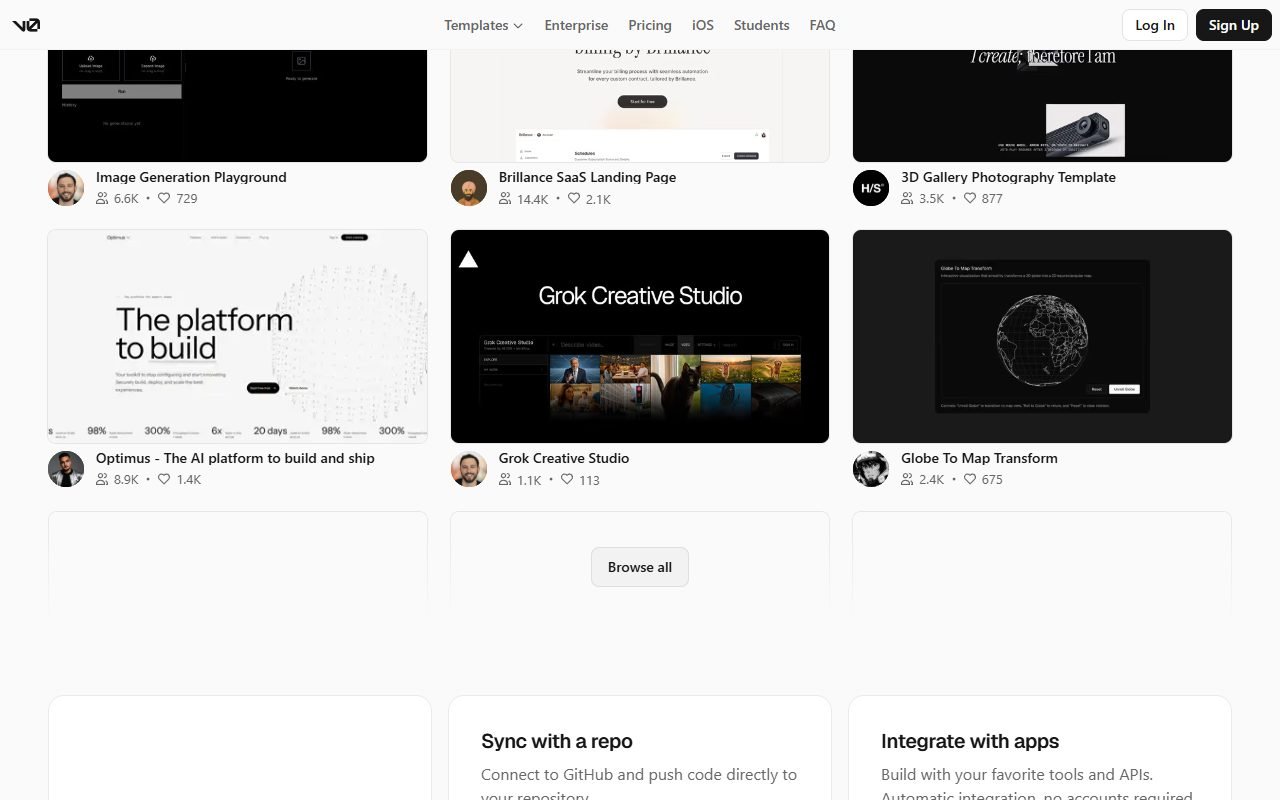Click the Image Generation Playground title

[x=191, y=177]
